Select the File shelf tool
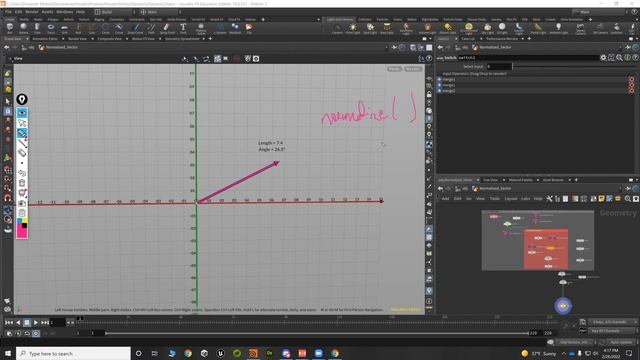 [249, 28]
